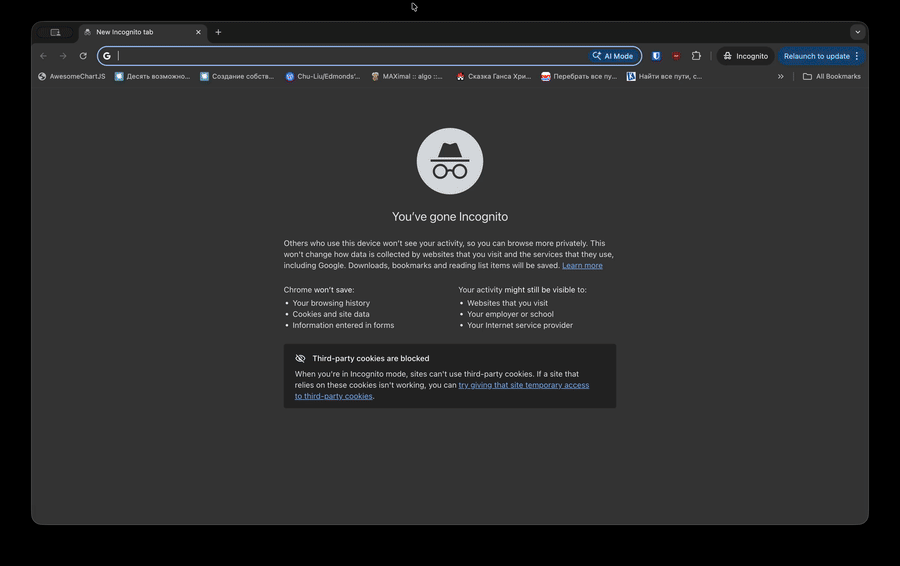Open the Сказка Ганса Хри... bookmark
The height and width of the screenshot is (566, 900).
click(494, 76)
